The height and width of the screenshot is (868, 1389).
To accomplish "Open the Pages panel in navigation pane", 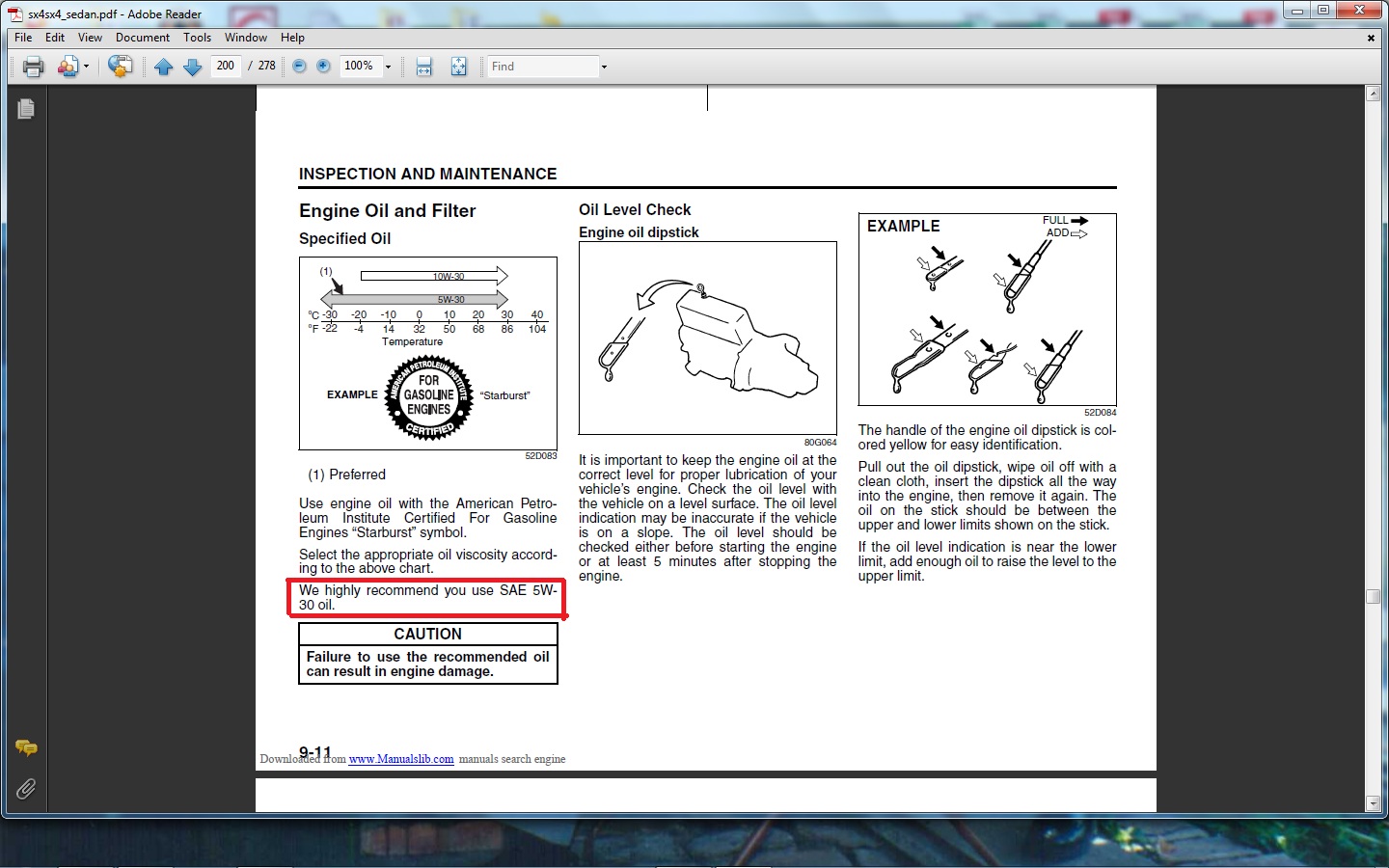I will point(26,109).
